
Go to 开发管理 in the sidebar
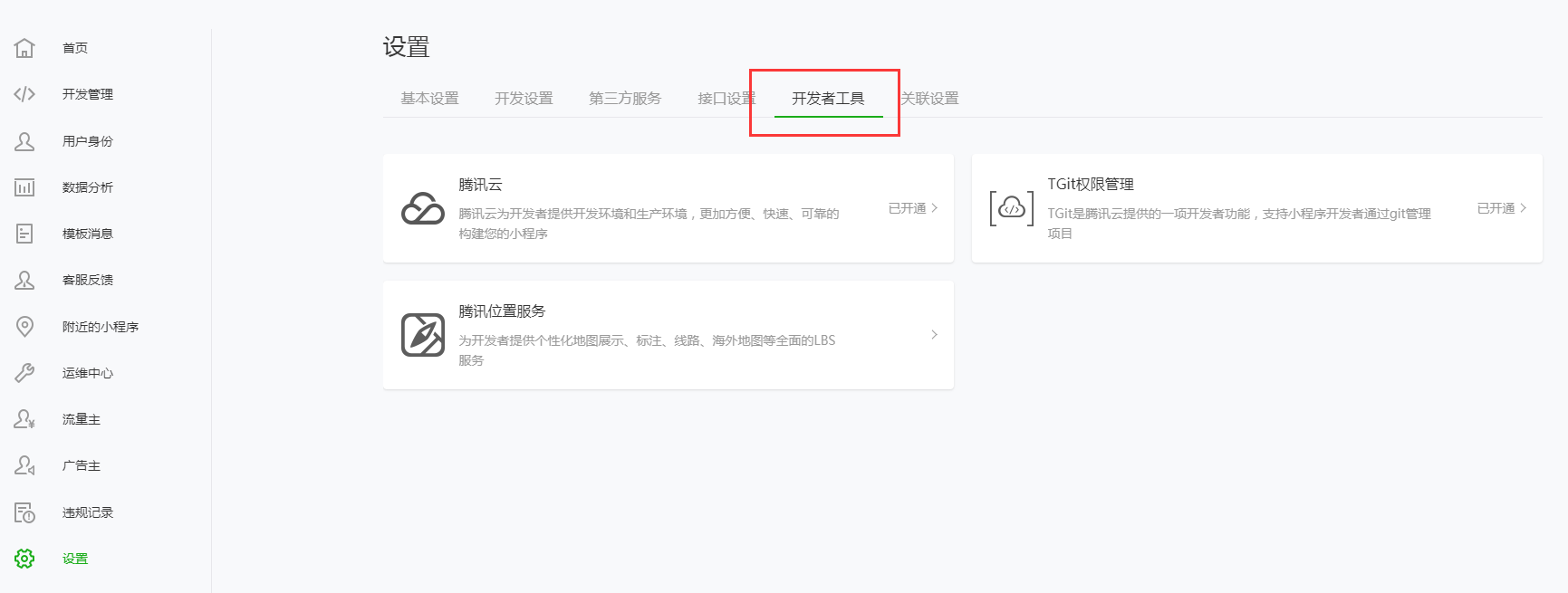pos(88,94)
